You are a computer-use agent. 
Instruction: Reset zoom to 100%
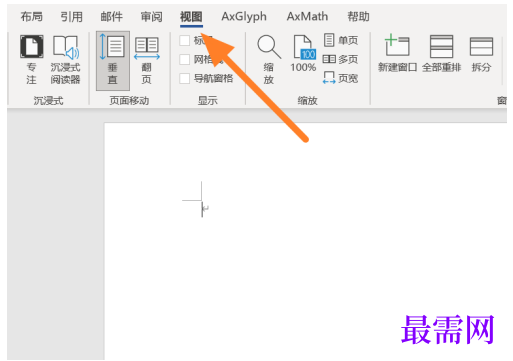click(303, 54)
